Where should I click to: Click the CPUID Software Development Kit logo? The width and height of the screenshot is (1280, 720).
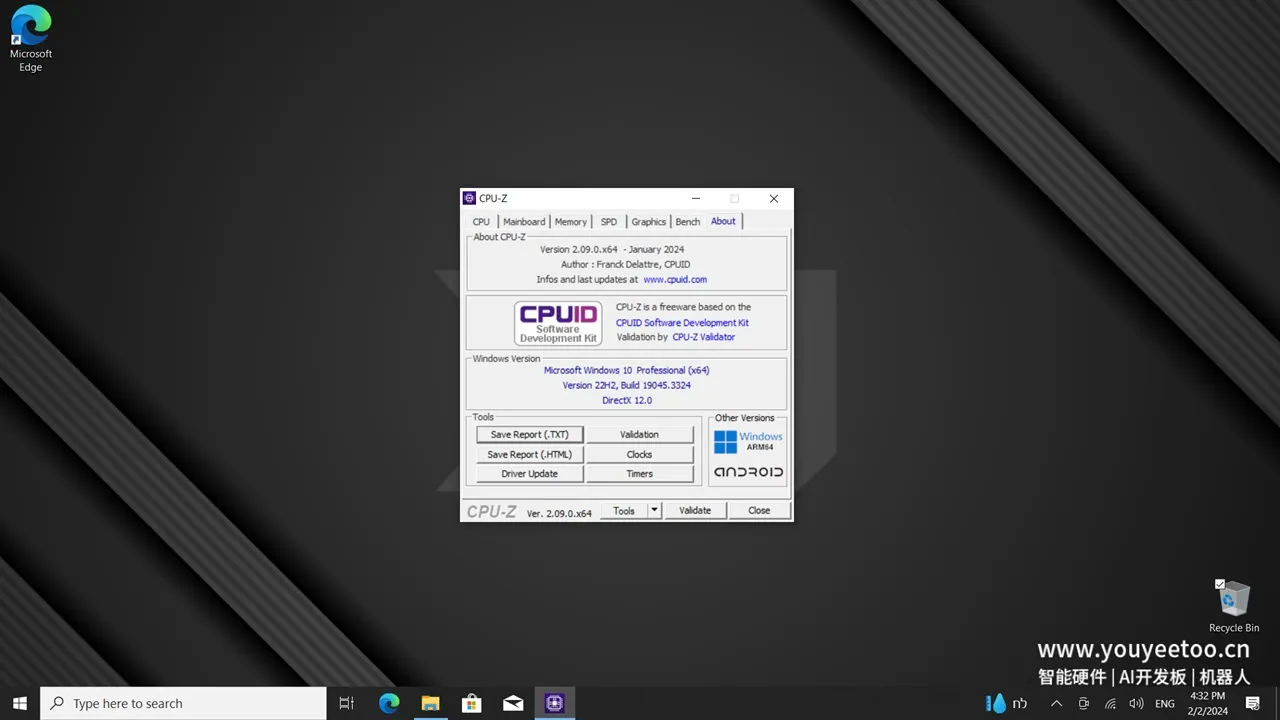click(x=557, y=322)
